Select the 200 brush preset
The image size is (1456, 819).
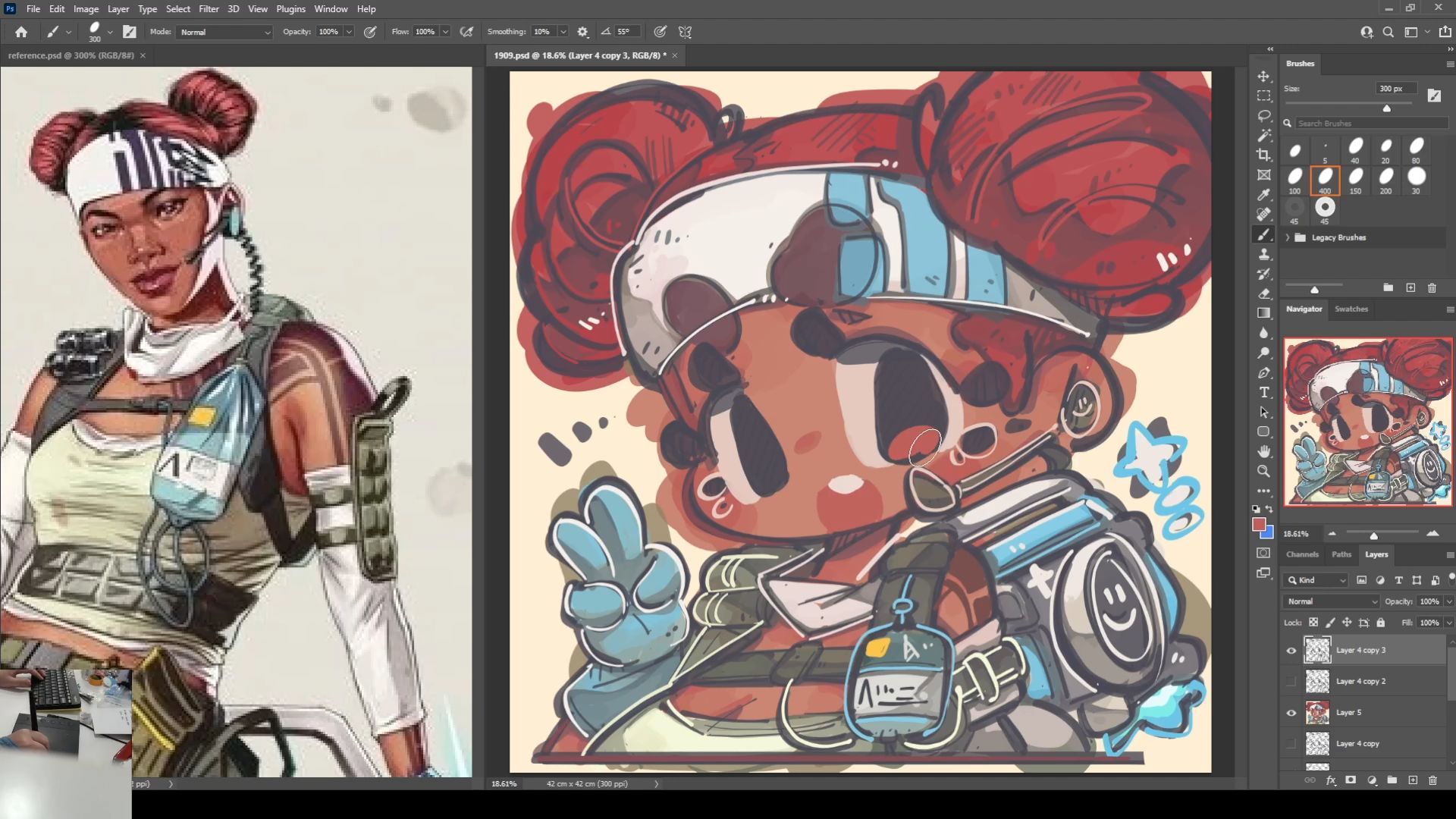[x=1385, y=180]
